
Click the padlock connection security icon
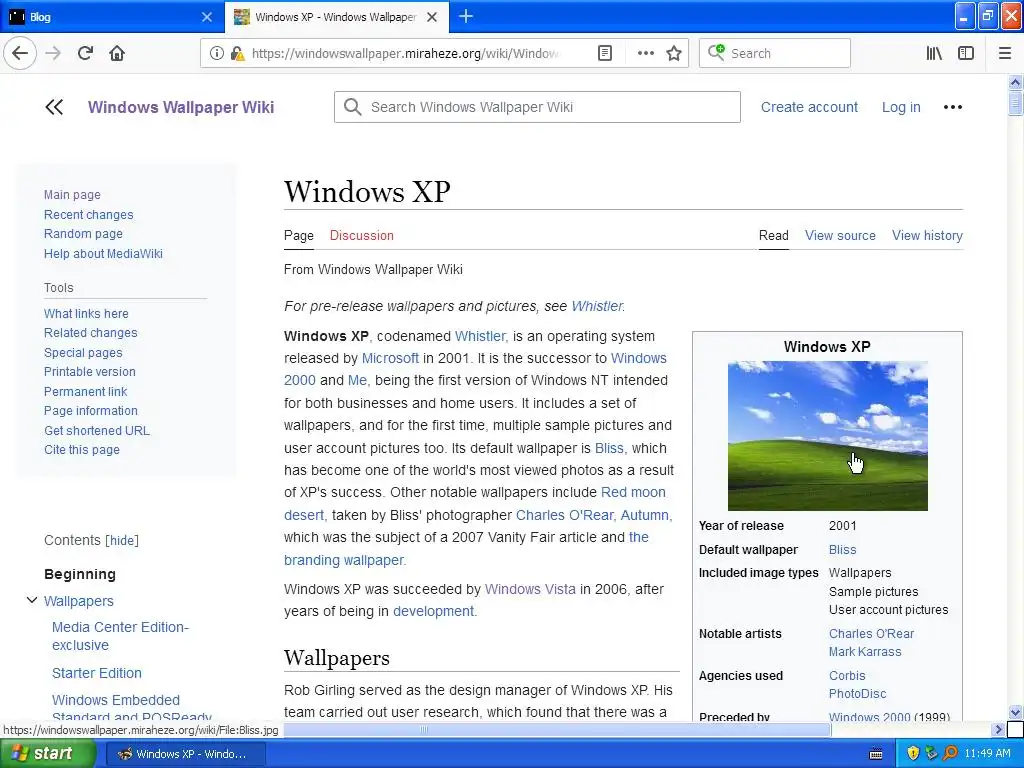click(x=237, y=53)
